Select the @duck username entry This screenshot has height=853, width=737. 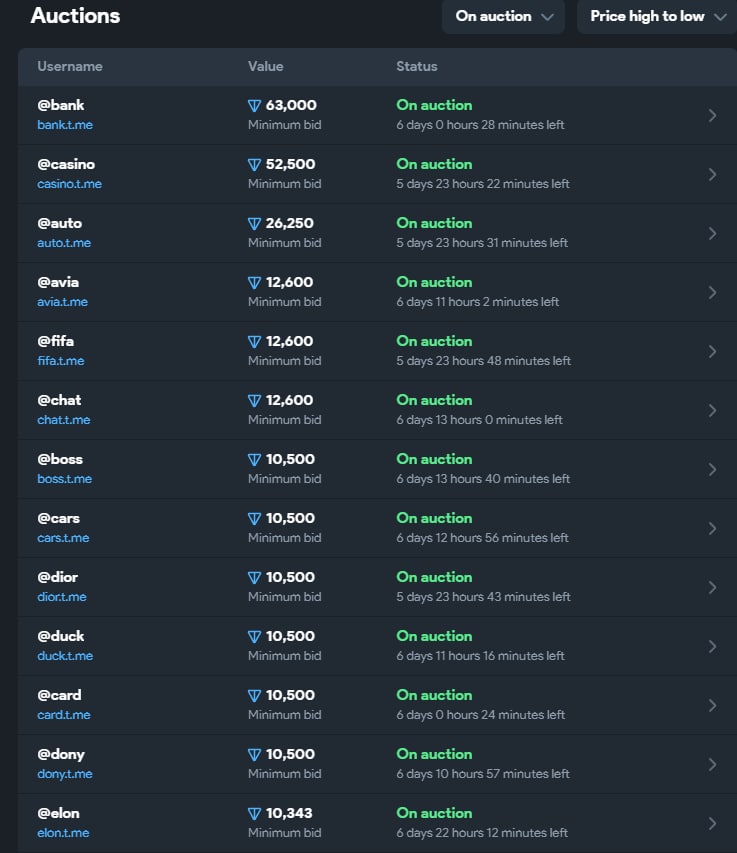coord(60,636)
